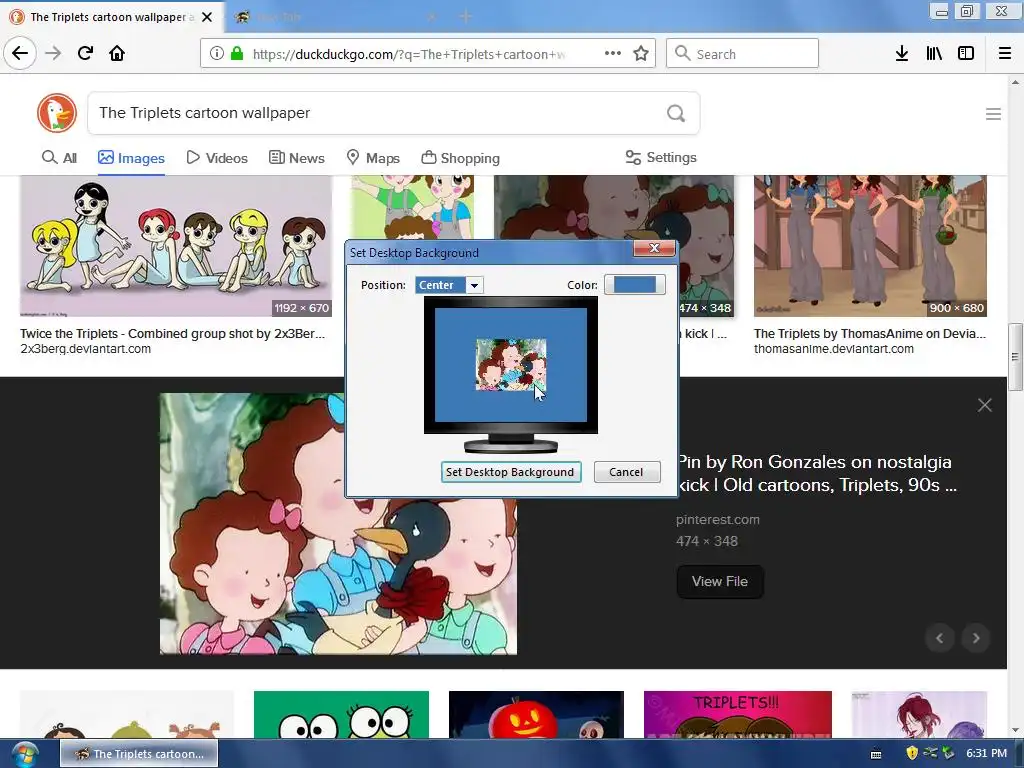Click the address bar URL
The width and height of the screenshot is (1024, 768).
[409, 54]
